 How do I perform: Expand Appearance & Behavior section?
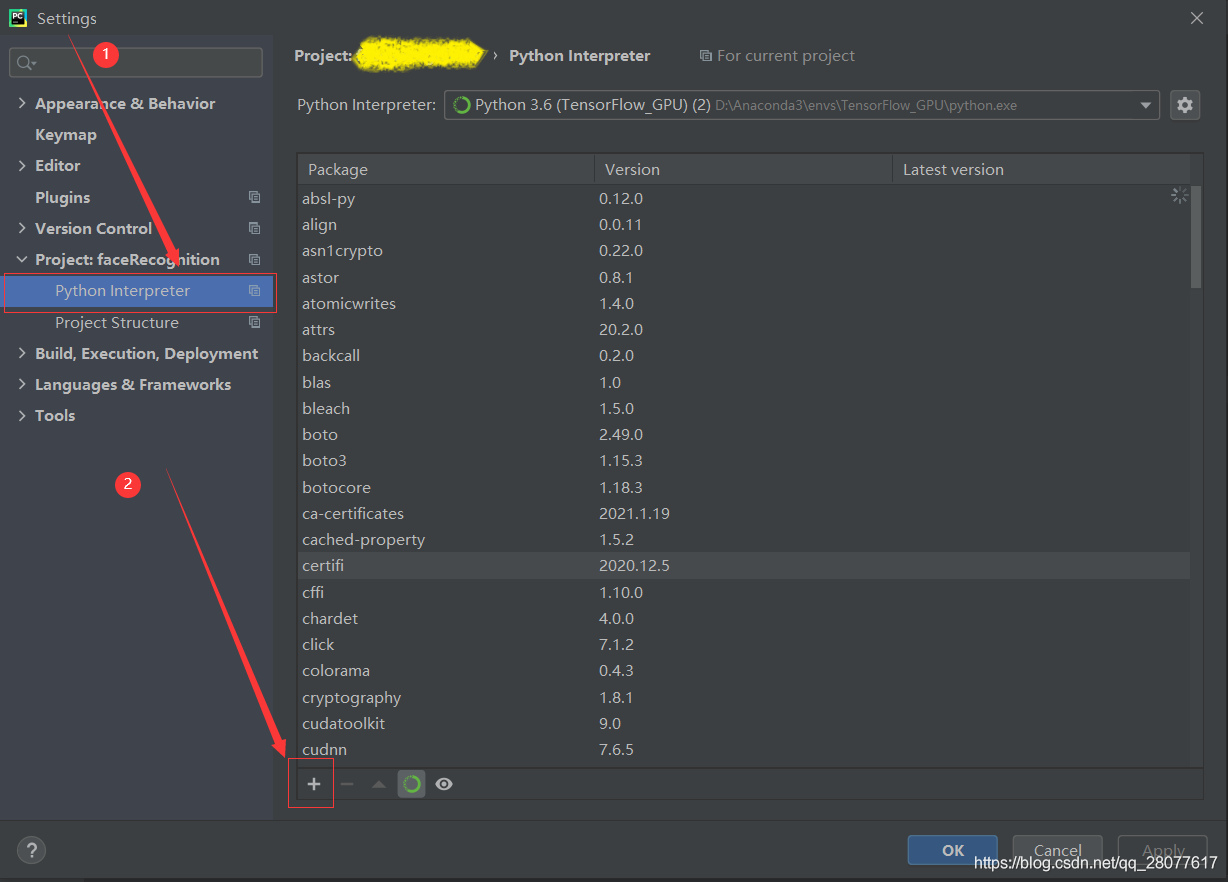point(22,103)
